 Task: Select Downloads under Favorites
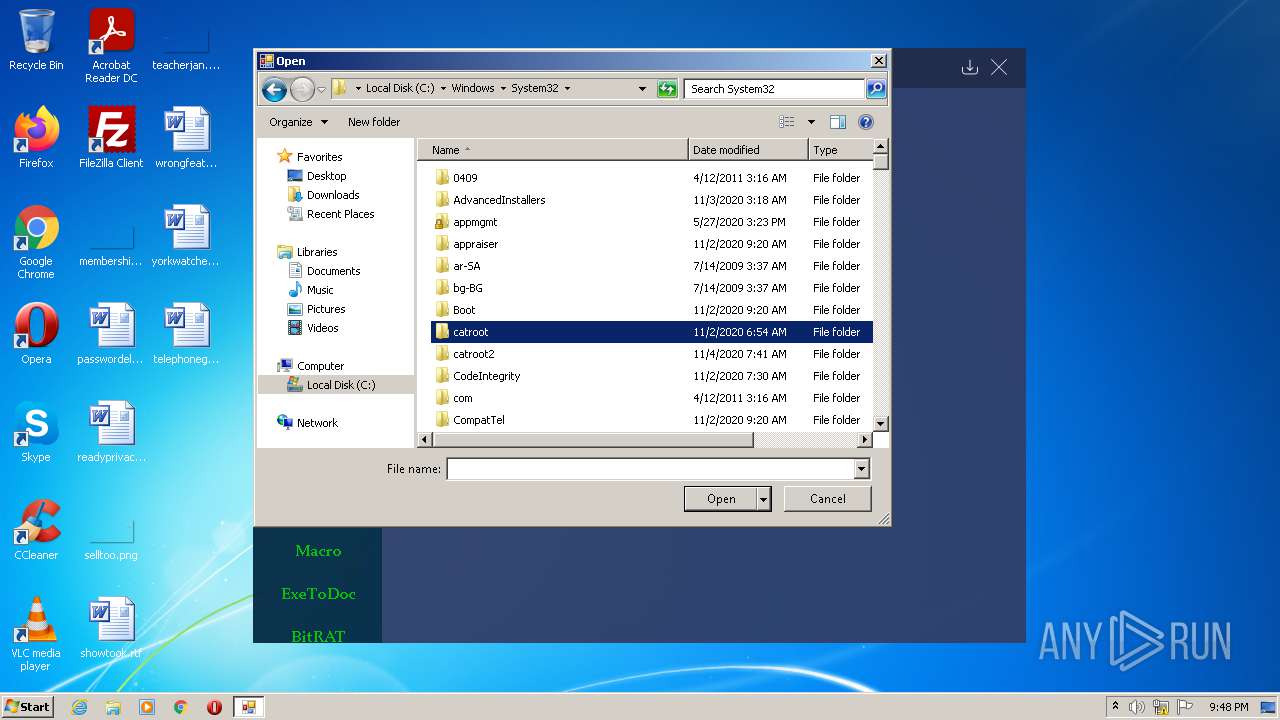333,195
